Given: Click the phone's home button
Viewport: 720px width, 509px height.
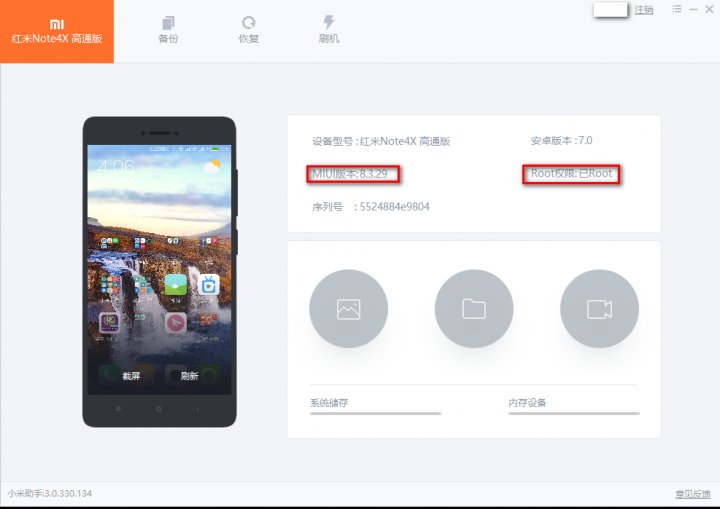Looking at the screenshot, I should pos(158,409).
